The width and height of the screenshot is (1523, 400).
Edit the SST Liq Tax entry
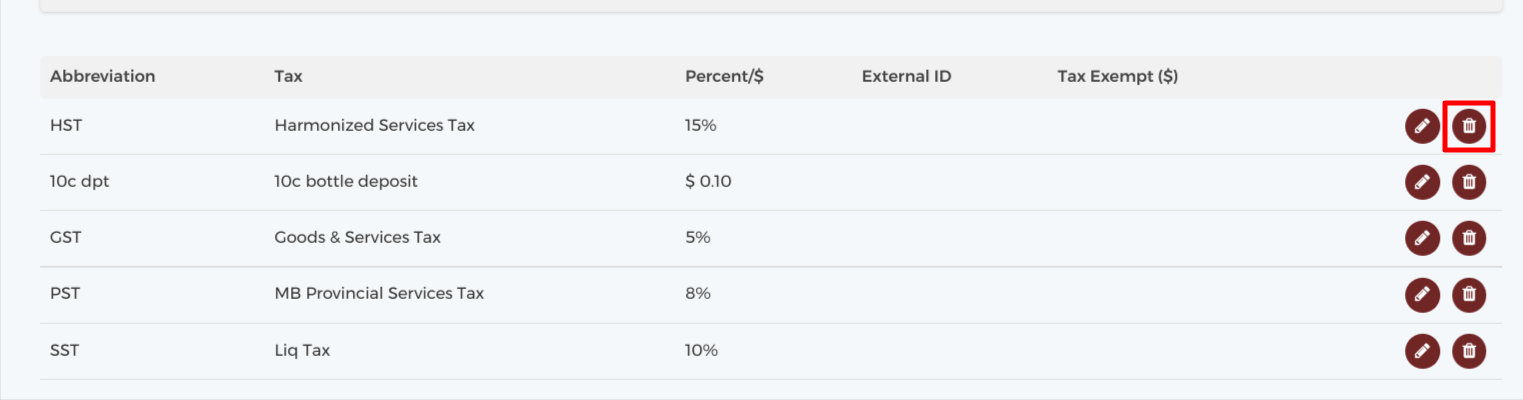[1422, 351]
